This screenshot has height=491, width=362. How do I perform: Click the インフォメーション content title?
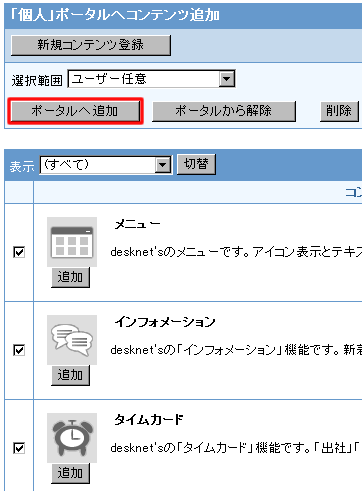[165, 322]
